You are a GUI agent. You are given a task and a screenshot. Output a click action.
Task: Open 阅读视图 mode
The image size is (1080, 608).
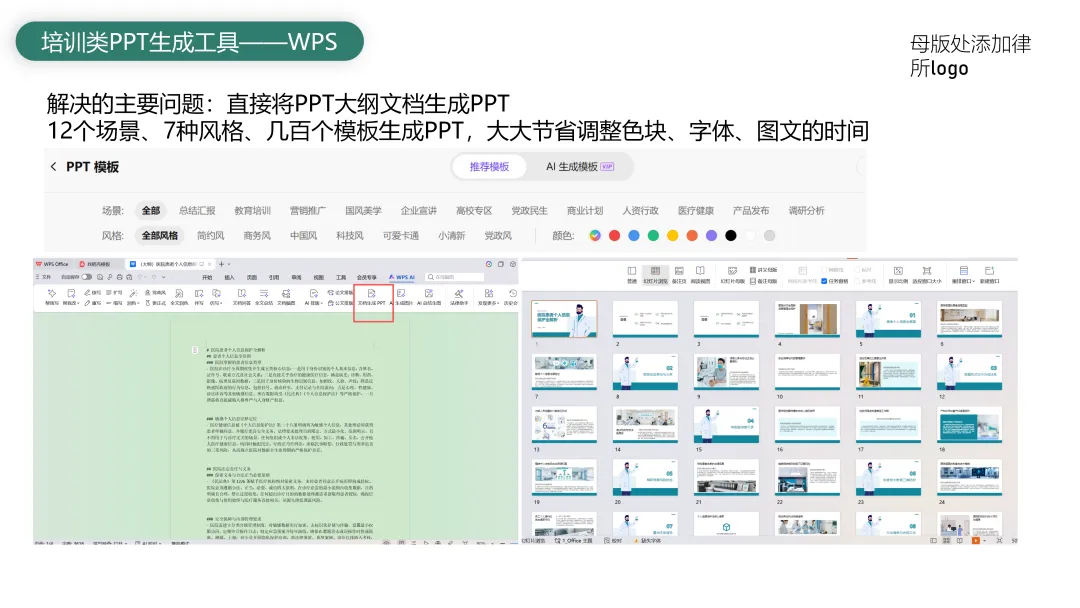pos(700,275)
